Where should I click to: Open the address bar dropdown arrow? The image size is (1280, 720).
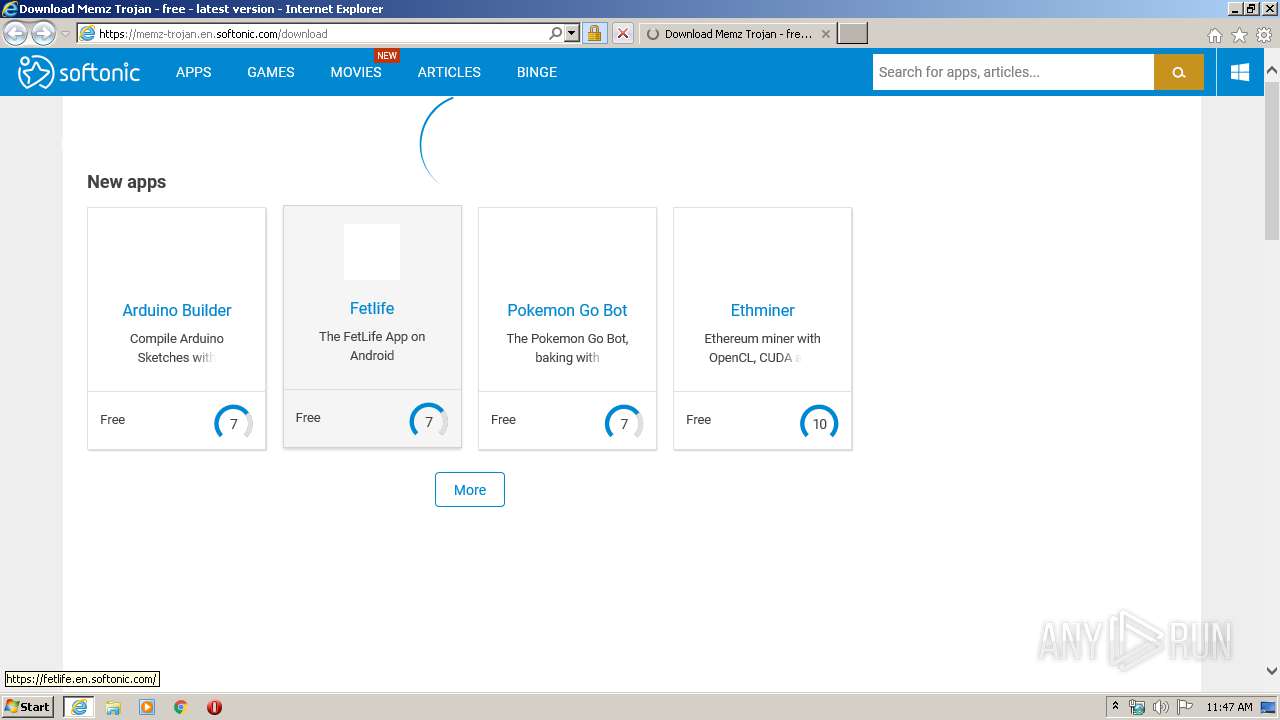pos(572,33)
